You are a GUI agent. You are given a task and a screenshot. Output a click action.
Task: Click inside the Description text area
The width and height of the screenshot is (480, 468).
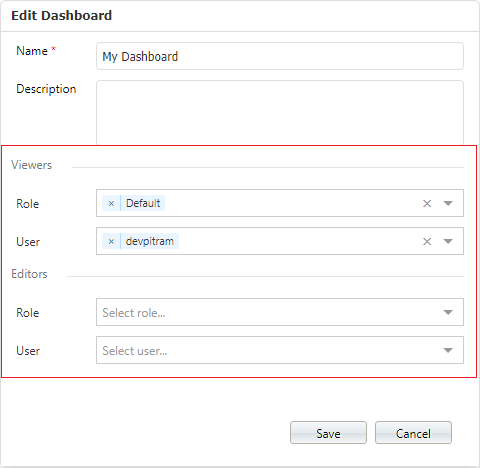point(280,112)
